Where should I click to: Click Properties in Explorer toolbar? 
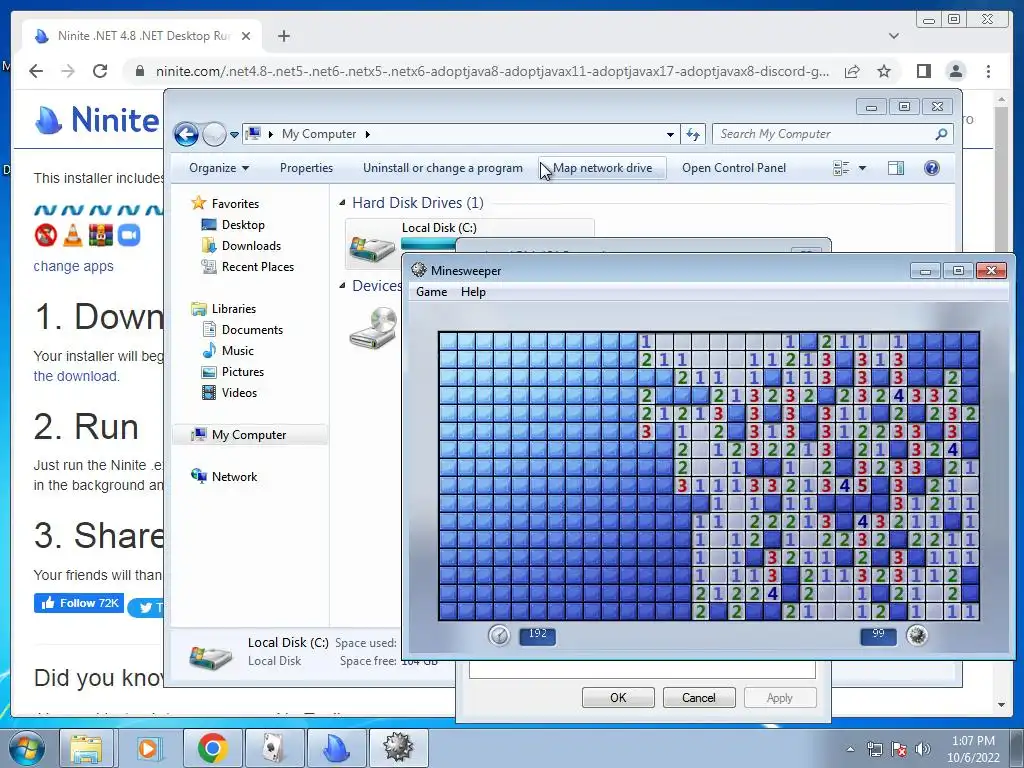pos(306,168)
